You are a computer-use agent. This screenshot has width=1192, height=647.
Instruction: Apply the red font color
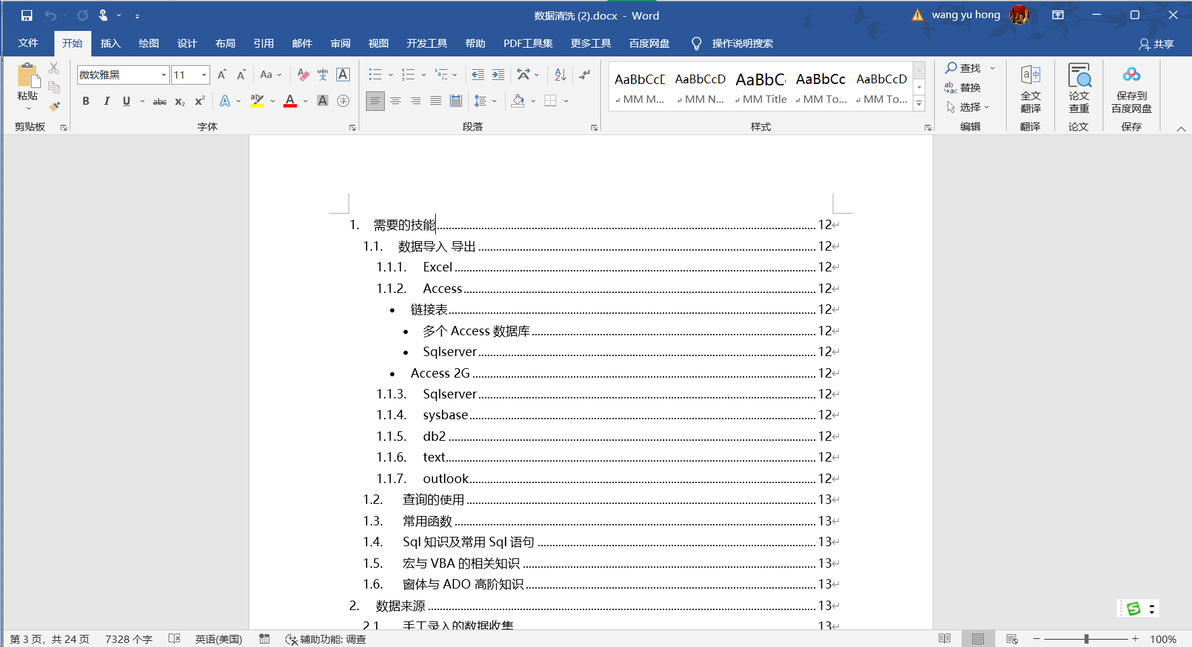coord(290,101)
